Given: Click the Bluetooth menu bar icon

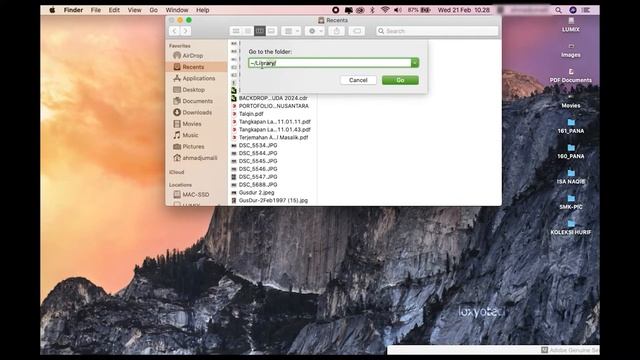Looking at the screenshot, I should coord(372,10).
